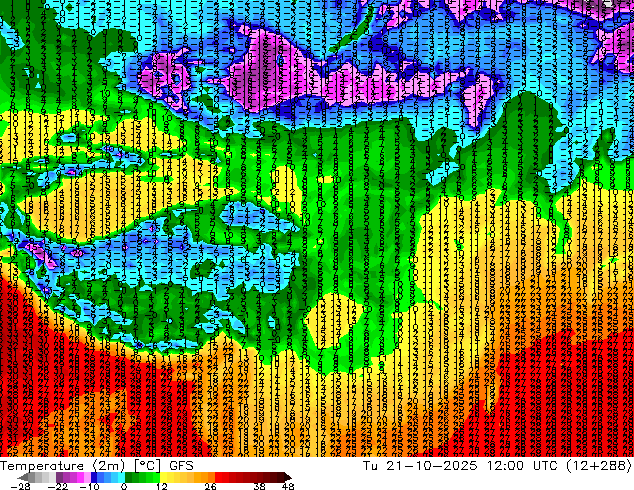Click the -22 legend value

58,486
